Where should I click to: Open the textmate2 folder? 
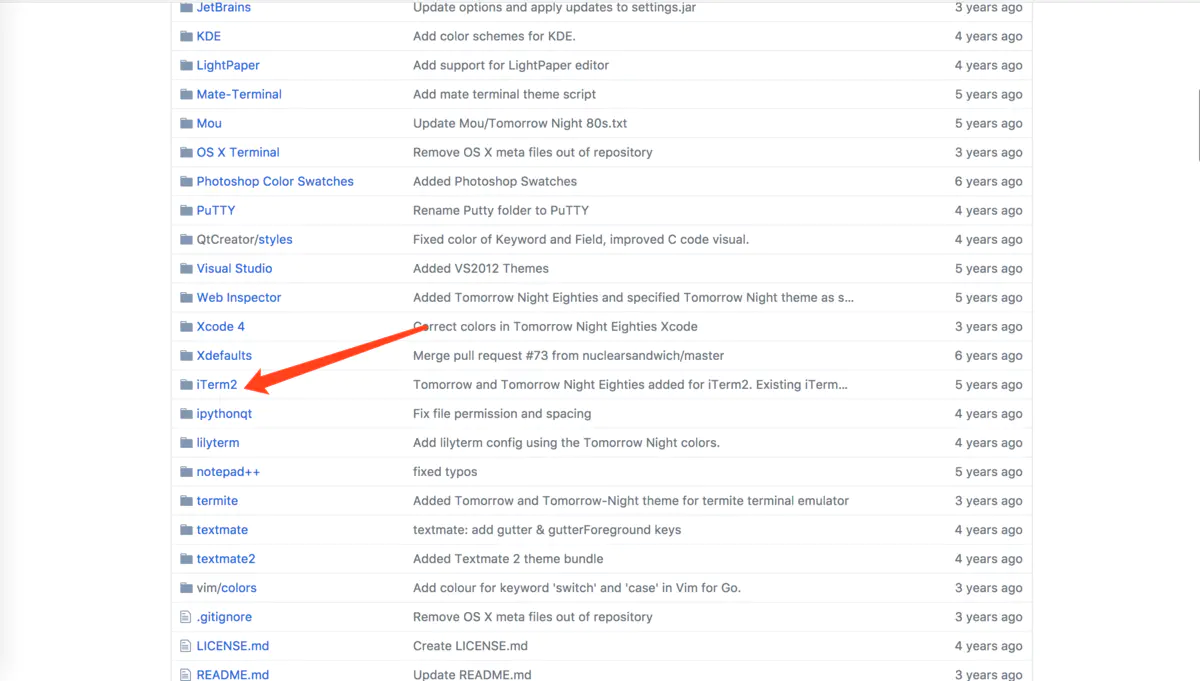[x=226, y=558]
